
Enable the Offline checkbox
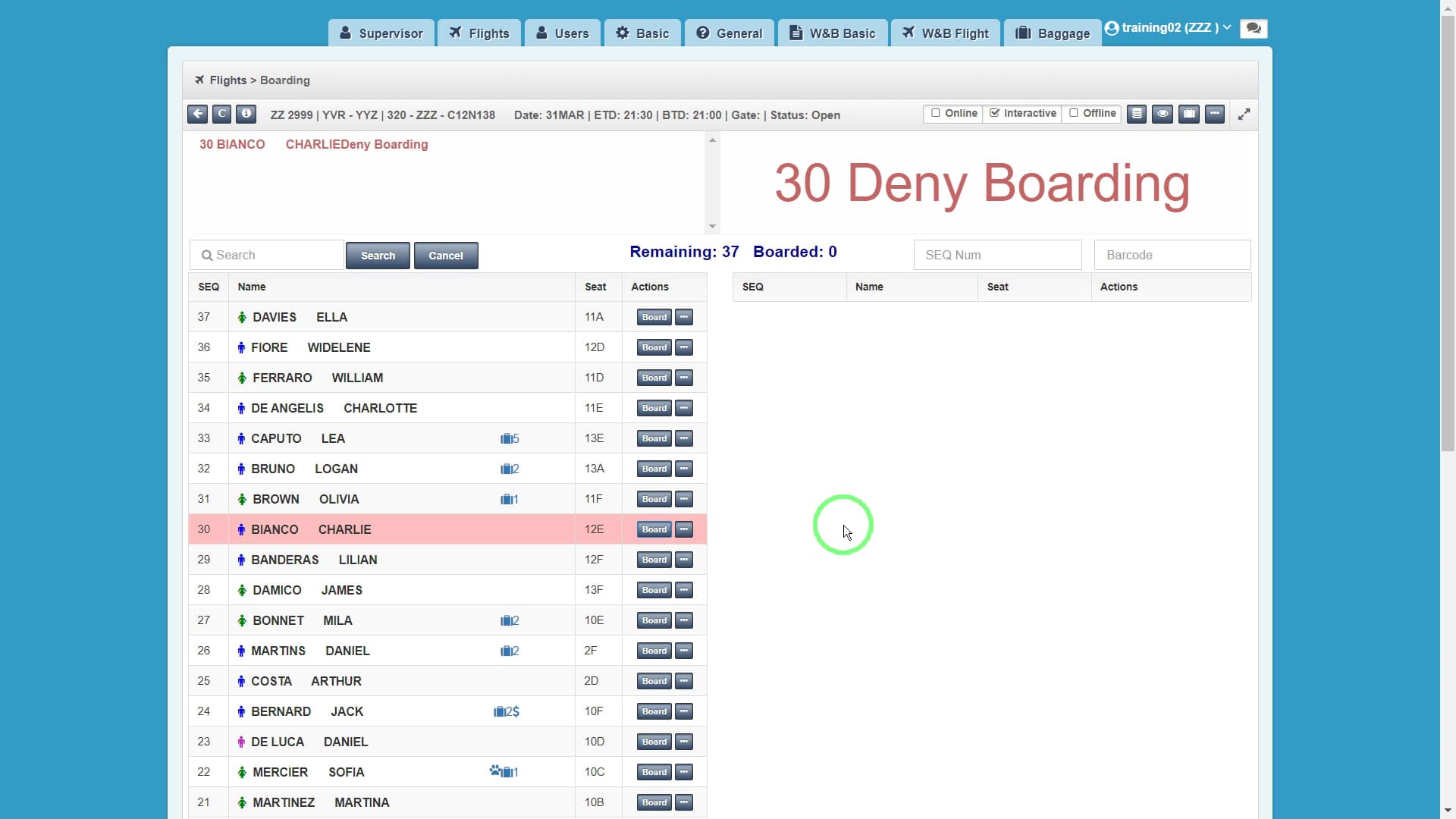click(1075, 113)
